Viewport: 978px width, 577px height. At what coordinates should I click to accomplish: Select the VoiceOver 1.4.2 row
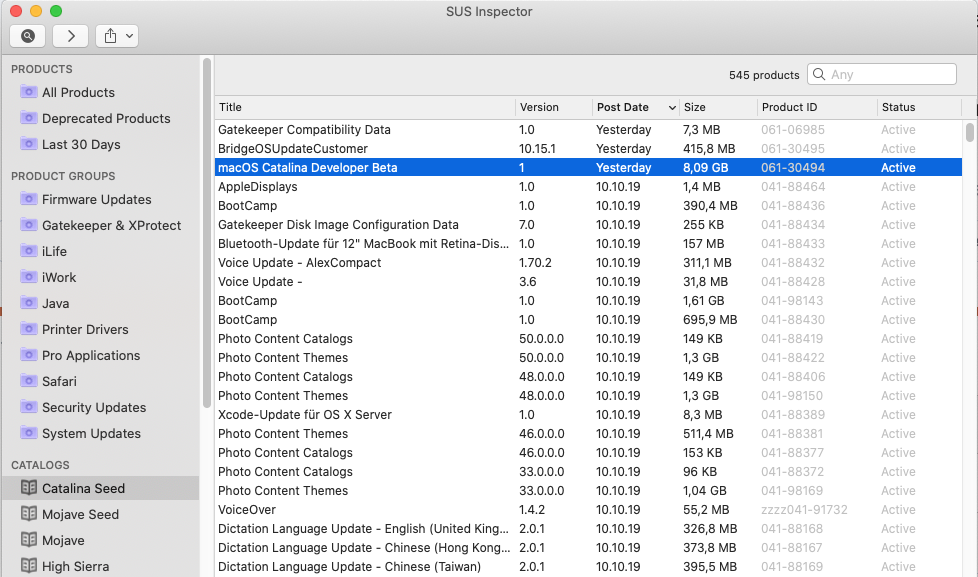588,510
